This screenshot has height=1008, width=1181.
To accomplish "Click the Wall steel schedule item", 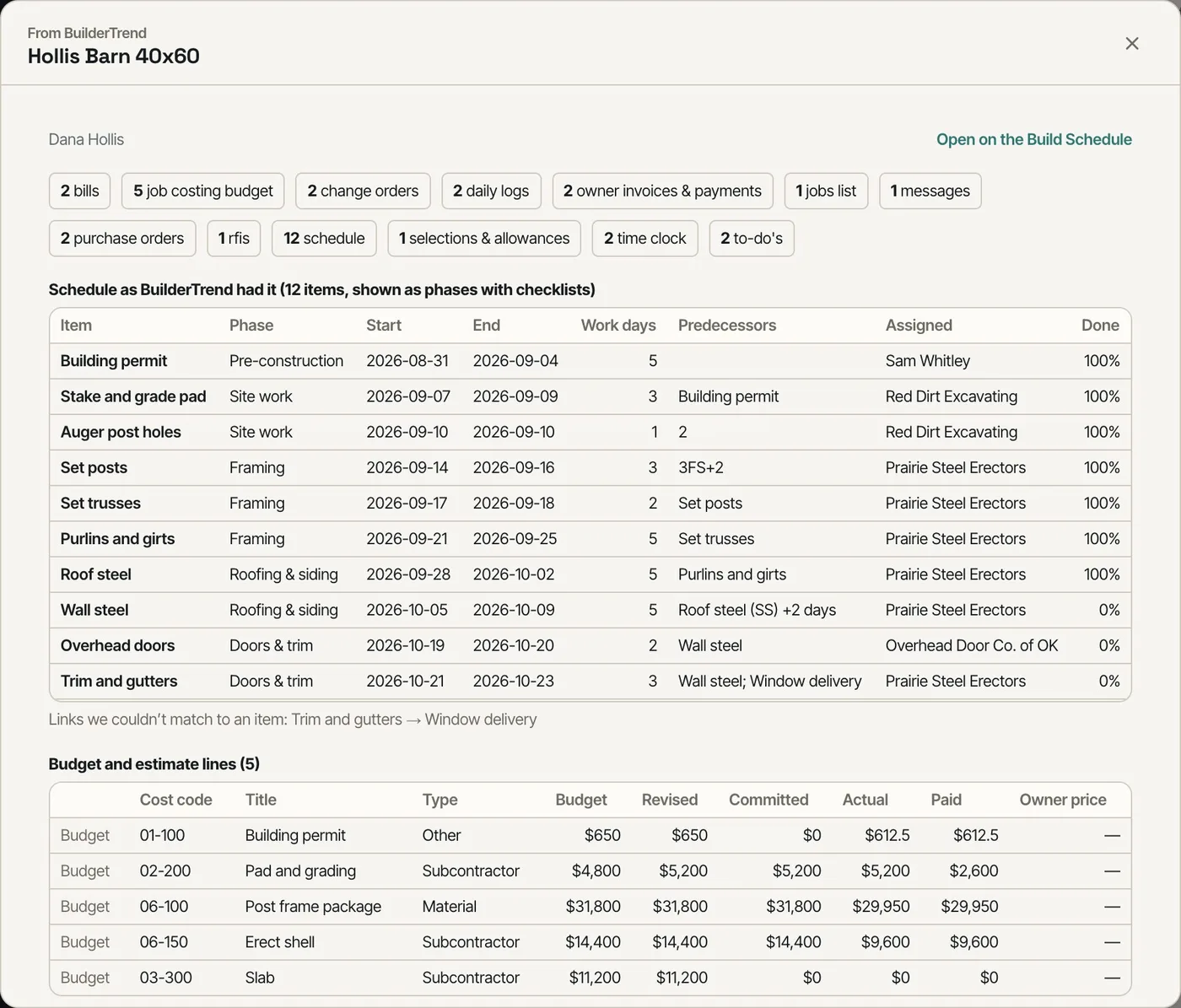I will pos(94,610).
